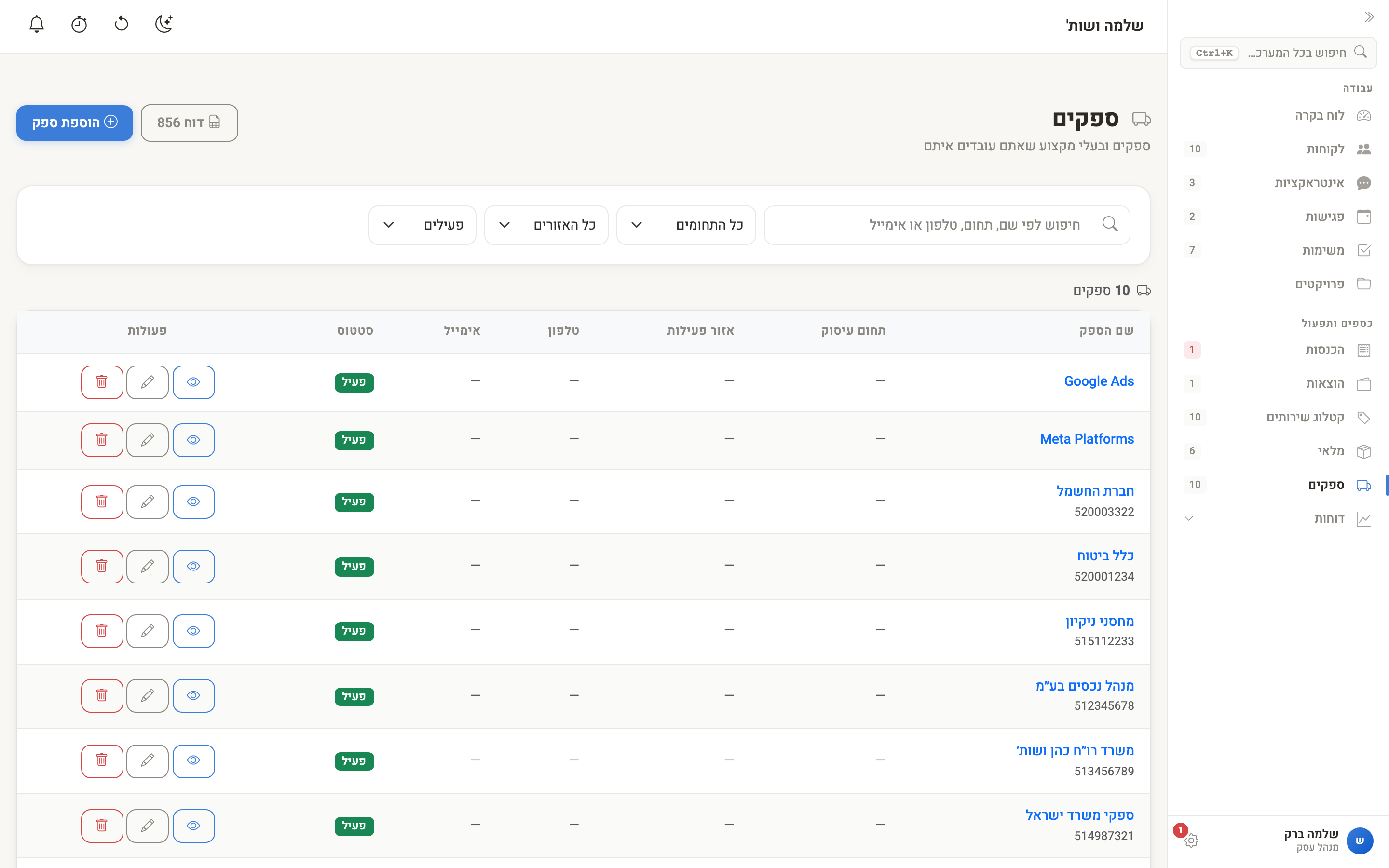Screen dimensions: 1389x868
Task: Open מלאי in sidebar
Action: point(1278,451)
